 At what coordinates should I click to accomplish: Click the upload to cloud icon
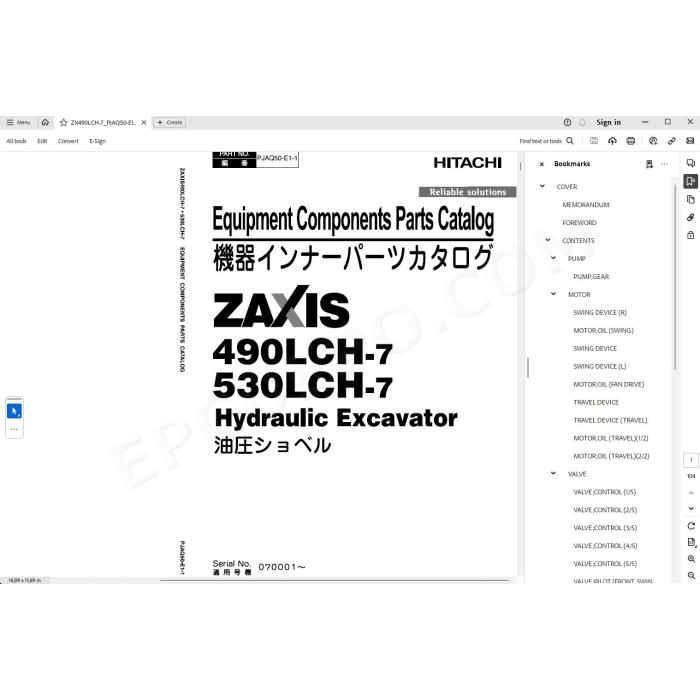click(612, 141)
